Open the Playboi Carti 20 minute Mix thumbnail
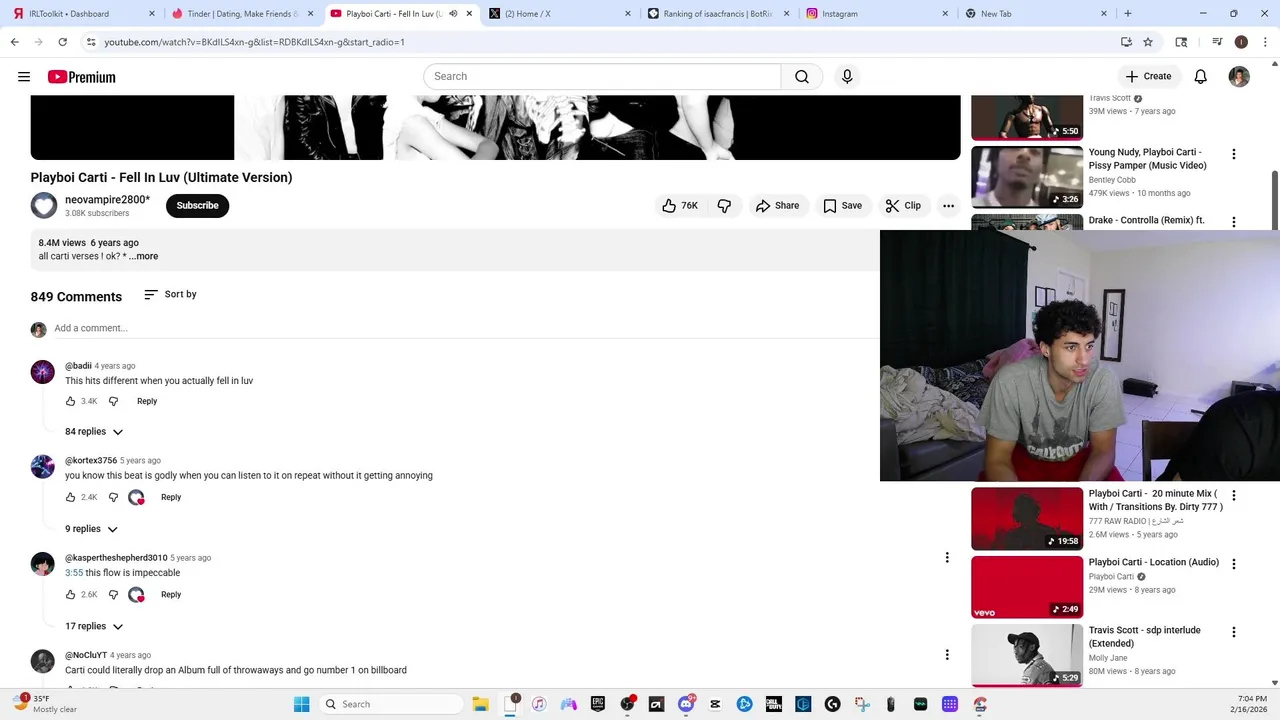 coord(1027,519)
